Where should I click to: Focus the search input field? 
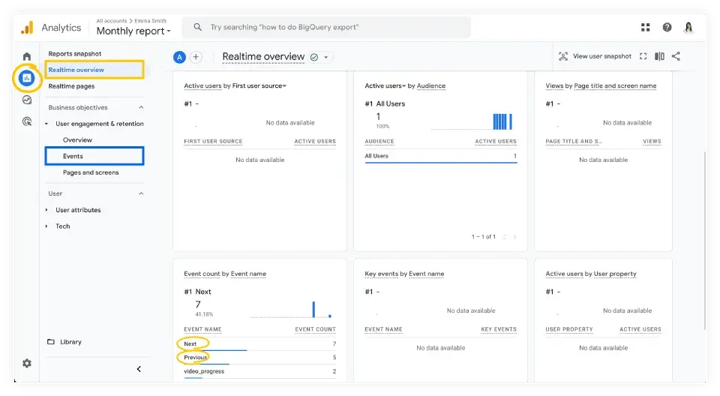[326, 27]
